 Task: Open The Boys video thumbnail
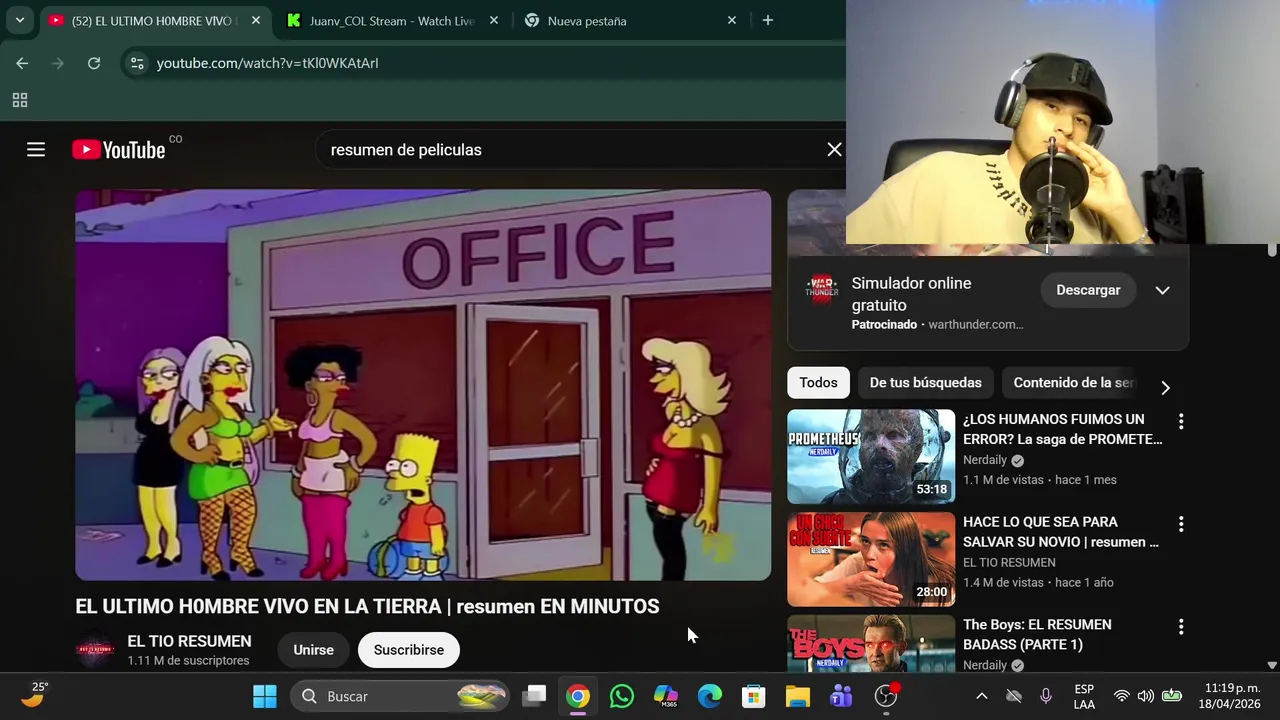pos(871,643)
